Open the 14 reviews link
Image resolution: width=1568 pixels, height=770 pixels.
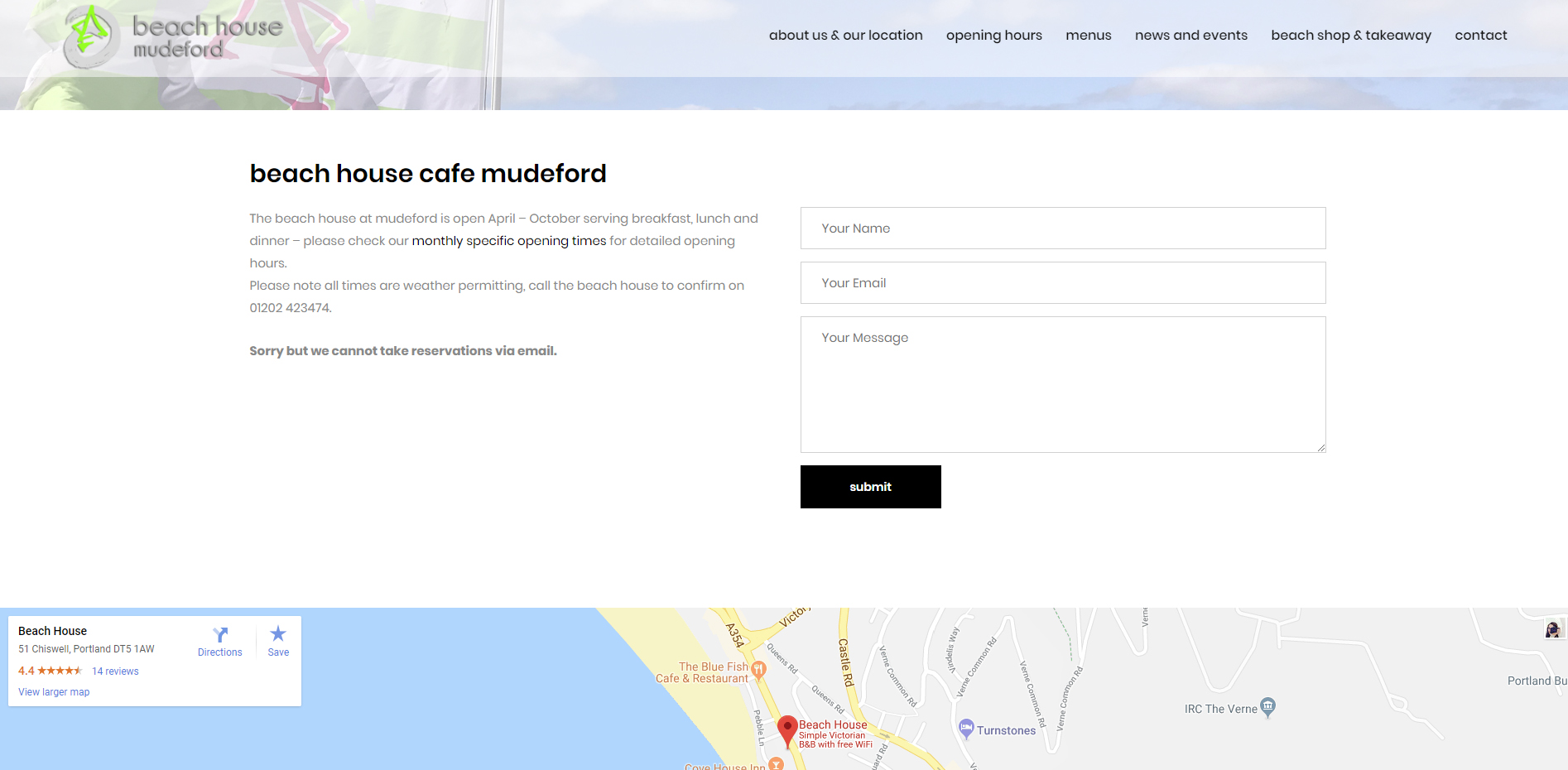coord(115,671)
